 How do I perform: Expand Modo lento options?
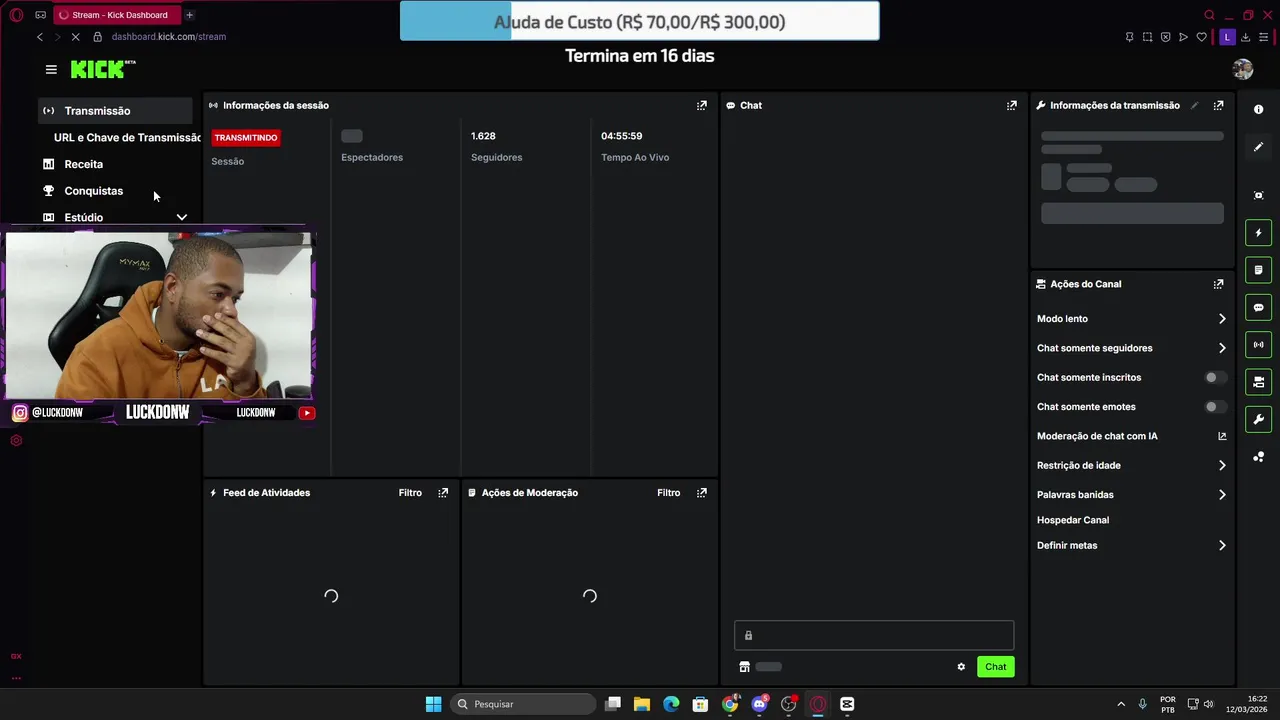tap(1222, 319)
